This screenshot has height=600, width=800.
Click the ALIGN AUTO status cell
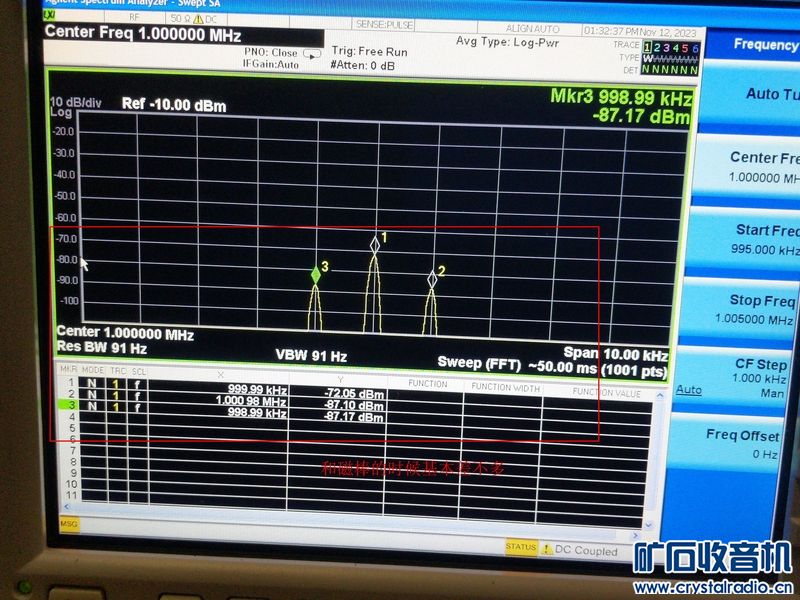pos(532,29)
